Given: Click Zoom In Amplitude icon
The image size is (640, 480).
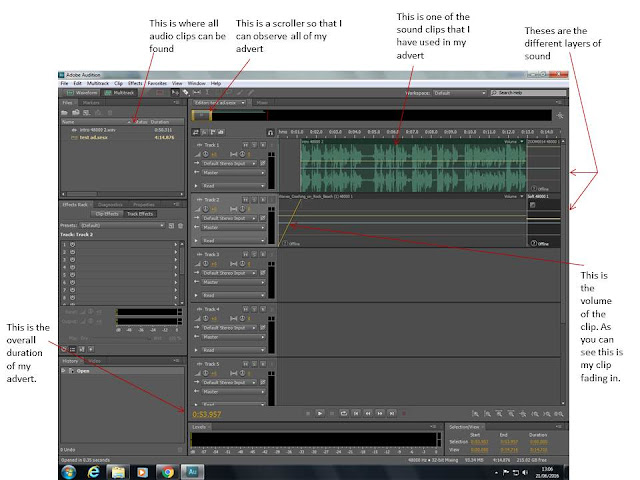Looking at the screenshot, I should [475, 414].
